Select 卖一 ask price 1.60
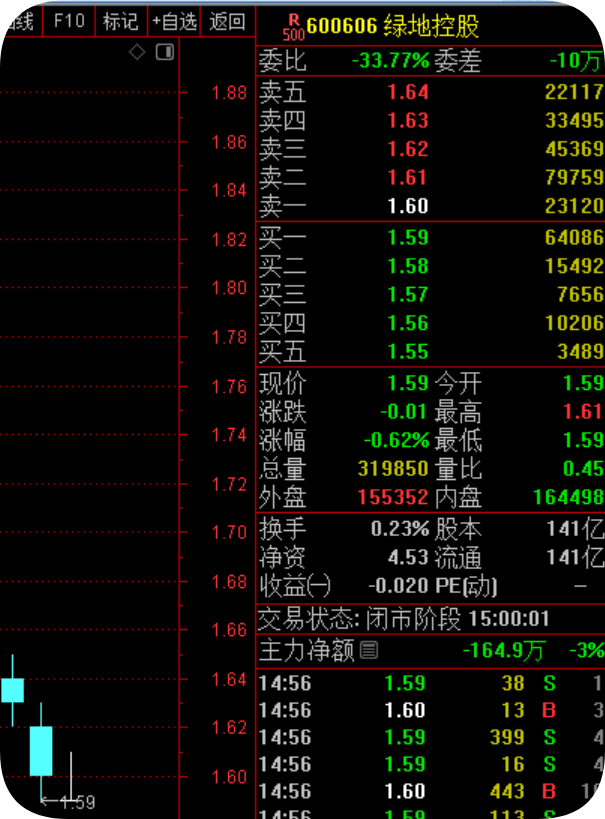Screen dimensions: 605x819 pos(408,206)
